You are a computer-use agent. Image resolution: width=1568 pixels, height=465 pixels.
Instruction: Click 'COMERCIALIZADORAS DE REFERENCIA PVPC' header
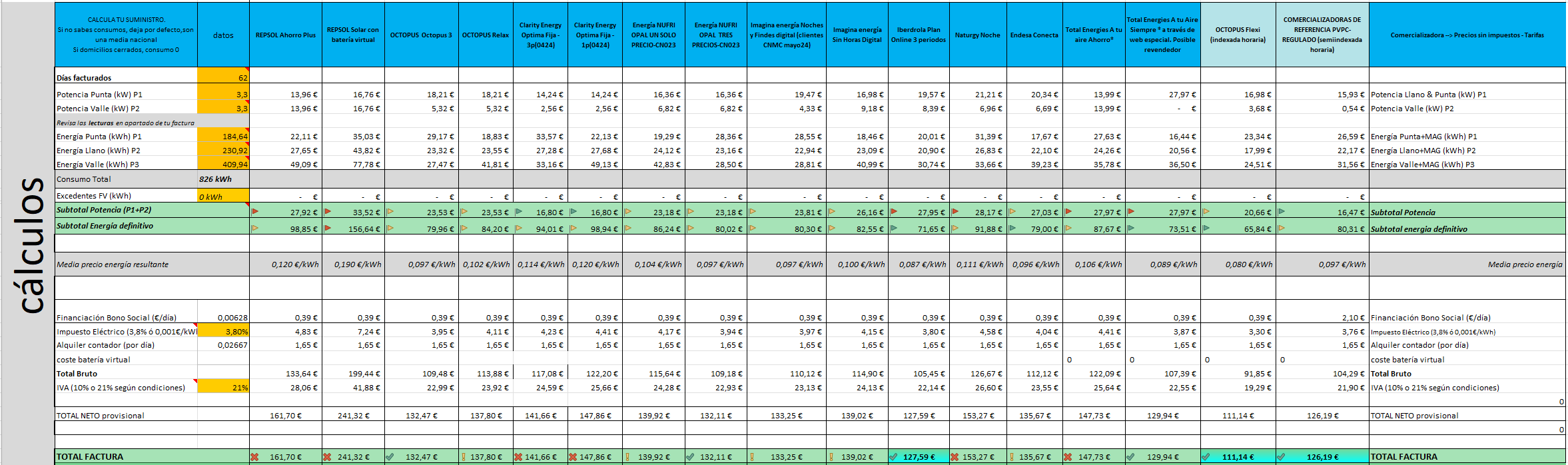click(1322, 35)
